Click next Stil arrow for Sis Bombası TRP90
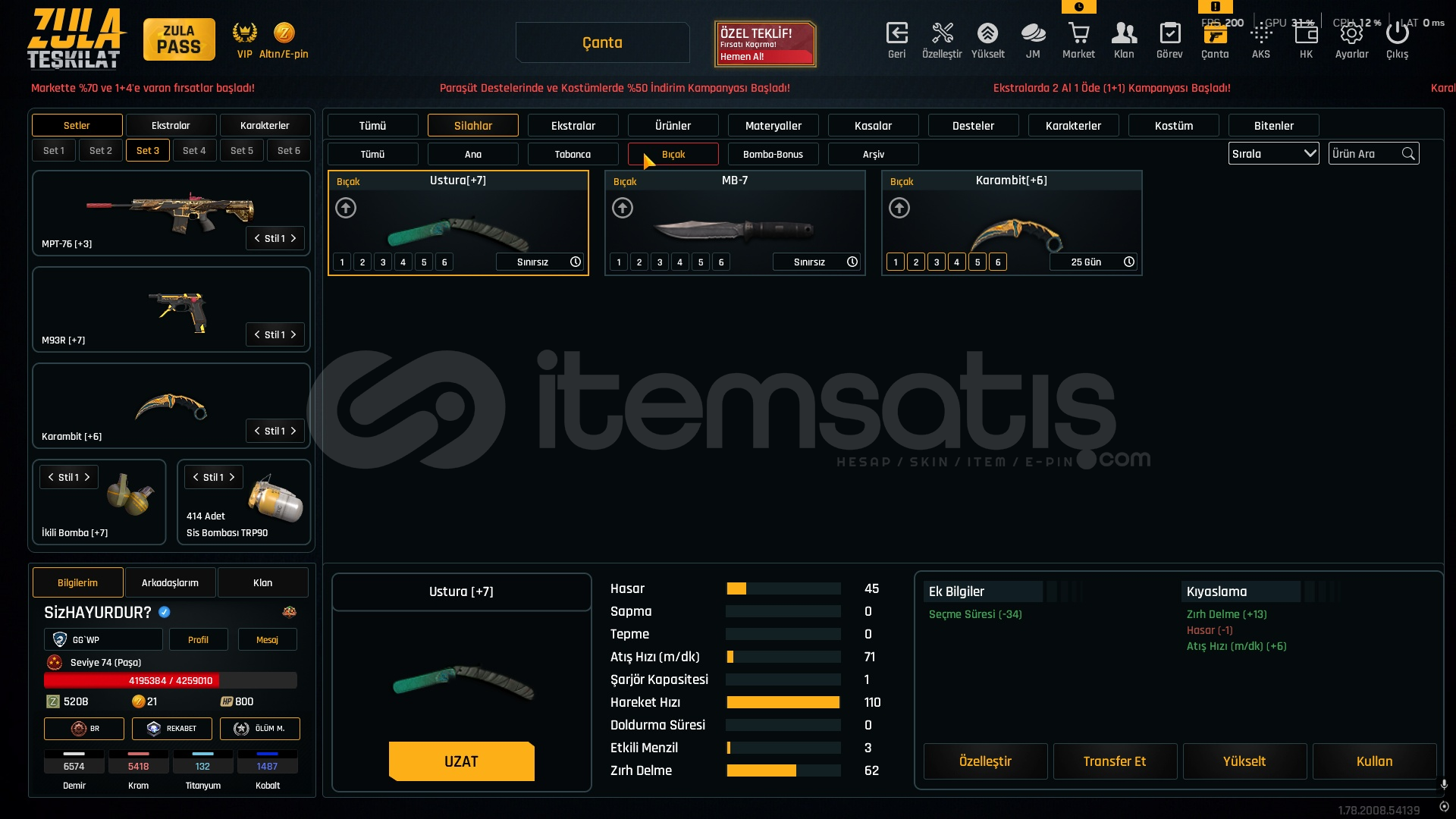 point(232,477)
